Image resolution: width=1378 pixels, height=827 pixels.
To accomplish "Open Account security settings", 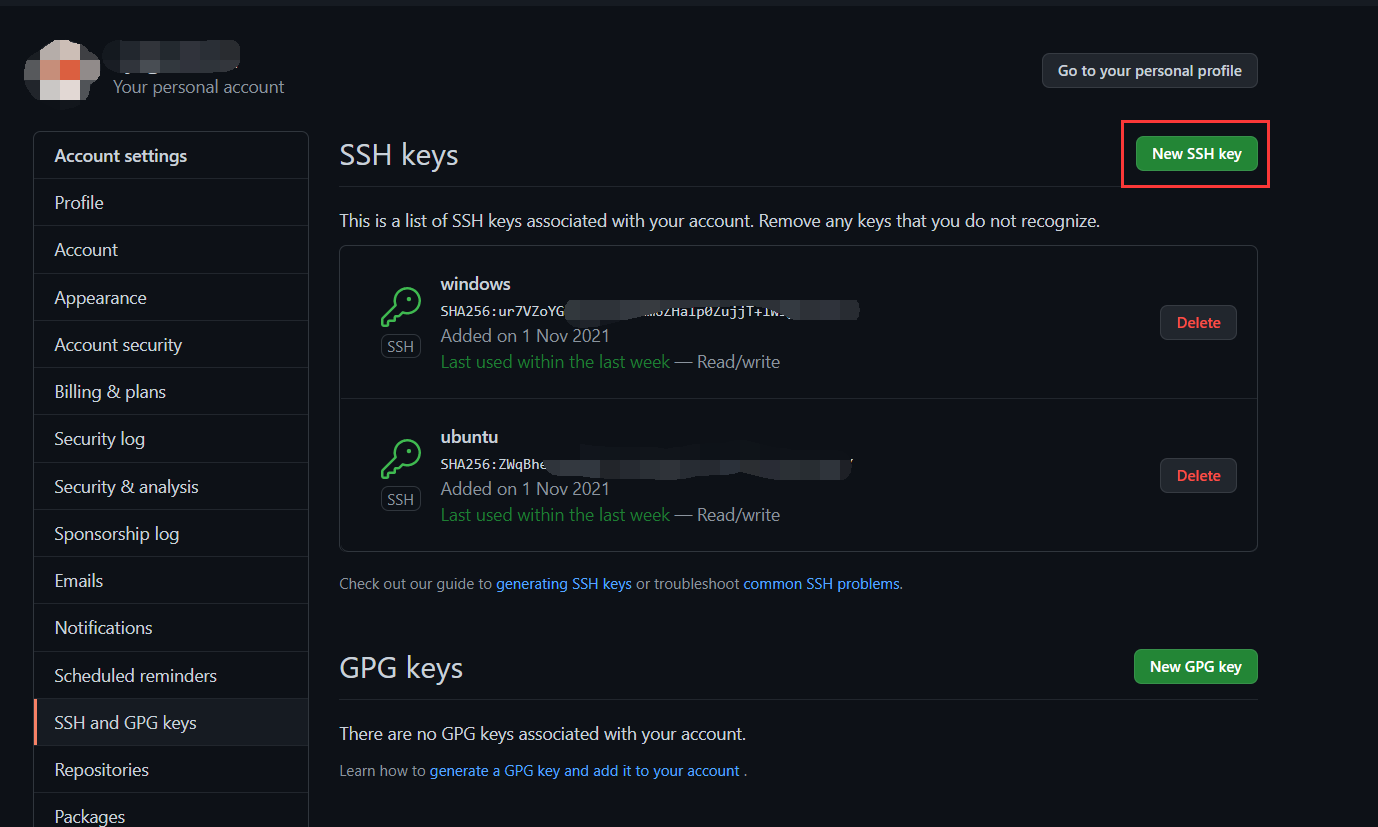I will click(117, 344).
